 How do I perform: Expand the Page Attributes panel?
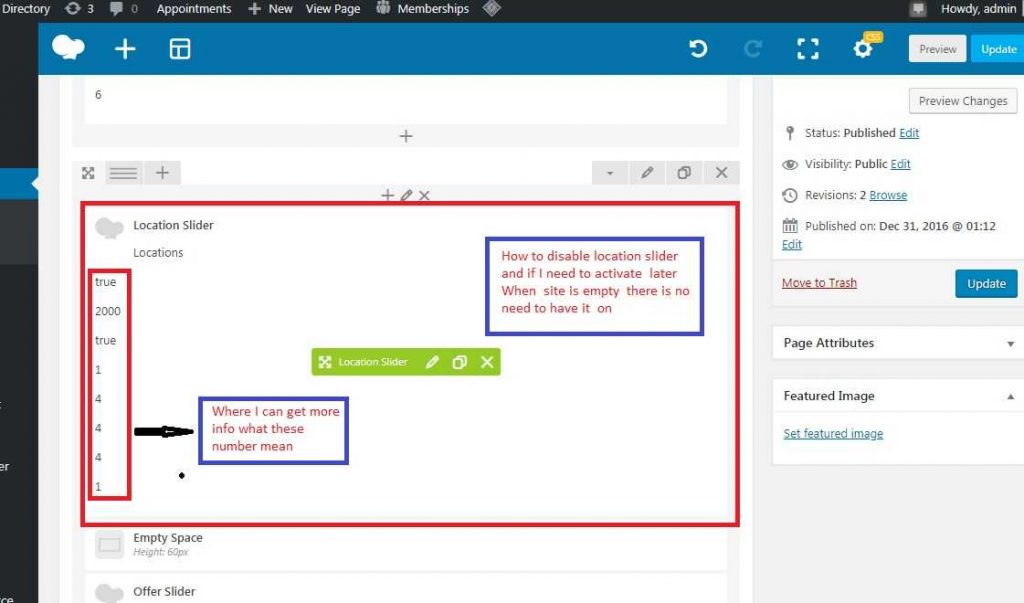[1010, 343]
